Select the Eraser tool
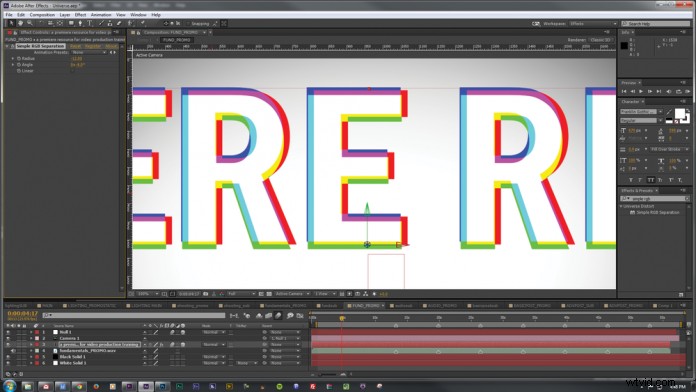 [x=119, y=23]
